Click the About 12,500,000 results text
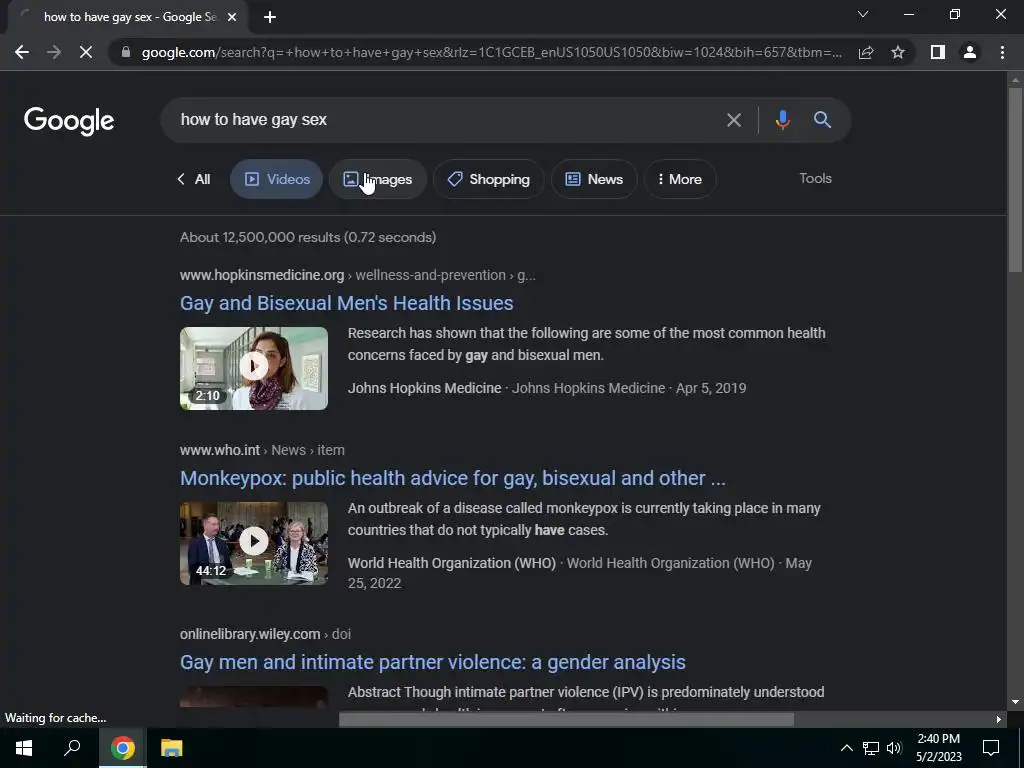1024x768 pixels. click(308, 237)
